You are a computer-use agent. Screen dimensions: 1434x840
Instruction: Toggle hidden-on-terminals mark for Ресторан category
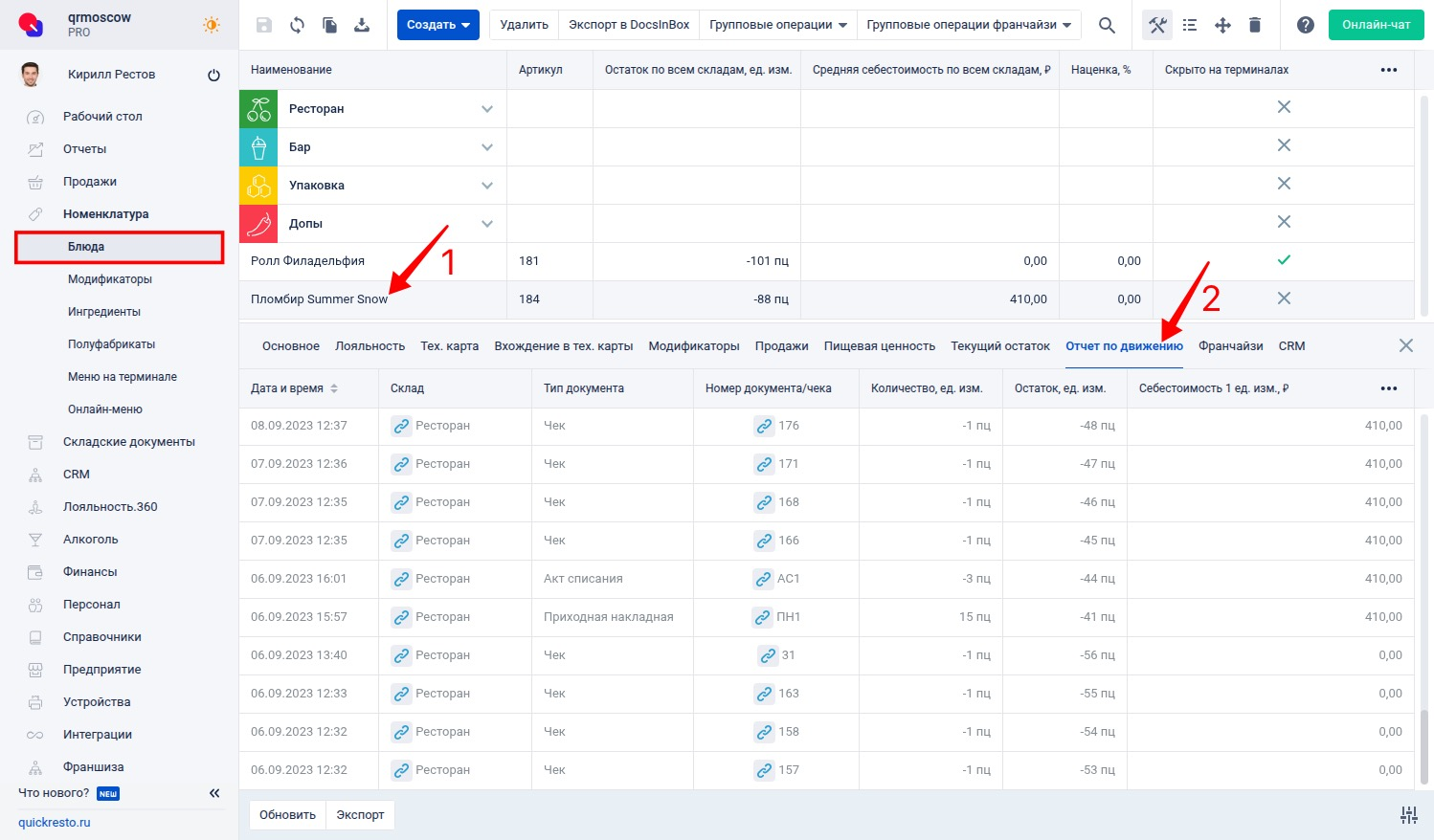(1284, 107)
